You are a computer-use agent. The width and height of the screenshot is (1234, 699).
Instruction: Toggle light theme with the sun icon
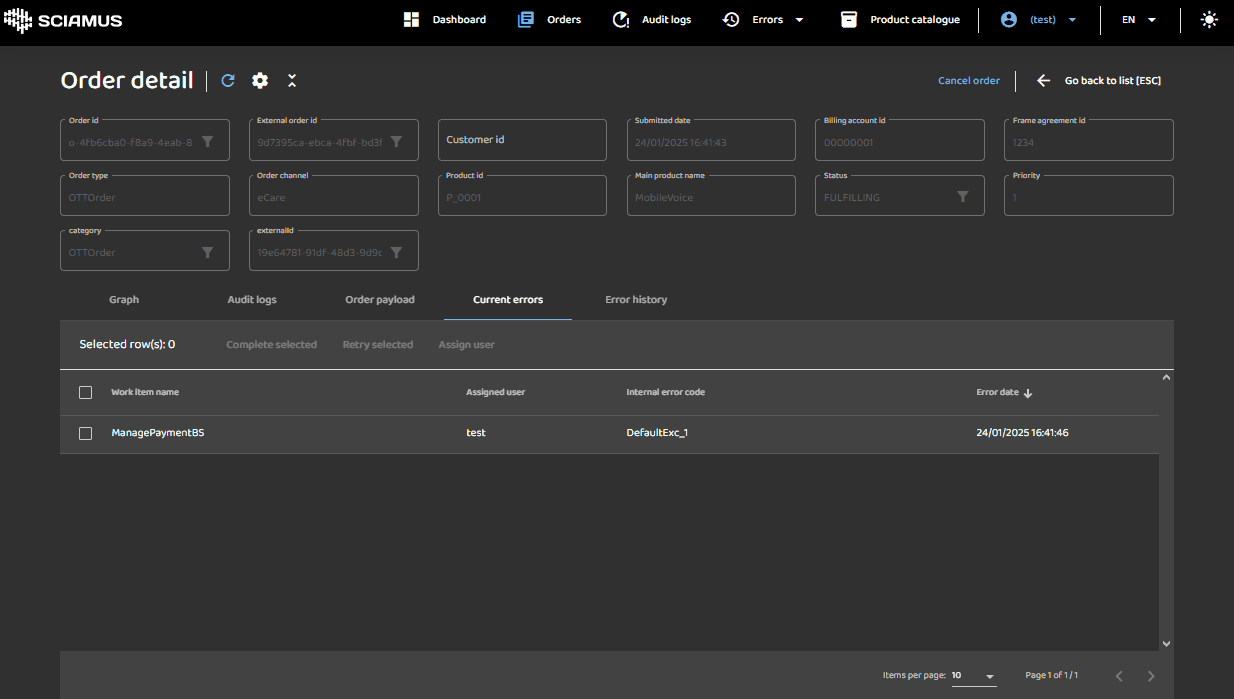coord(1209,19)
